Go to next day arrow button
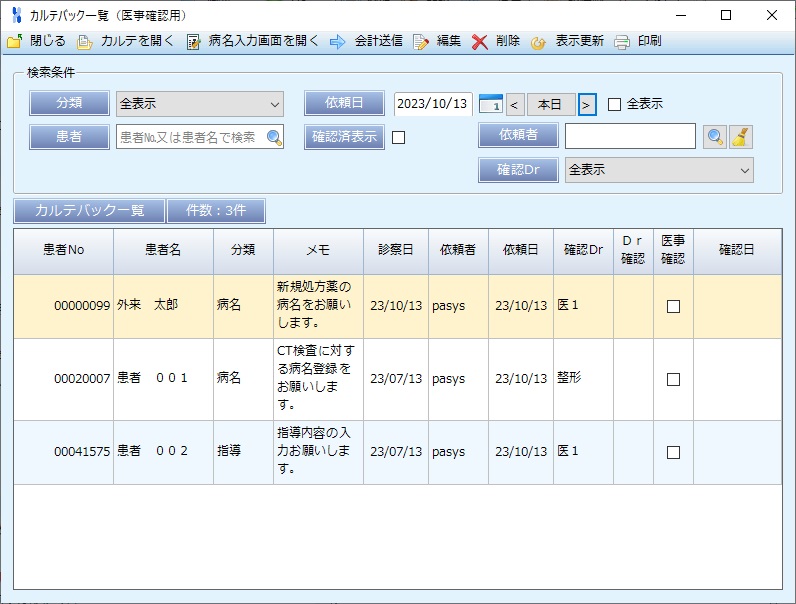The height and width of the screenshot is (604, 796). [587, 104]
